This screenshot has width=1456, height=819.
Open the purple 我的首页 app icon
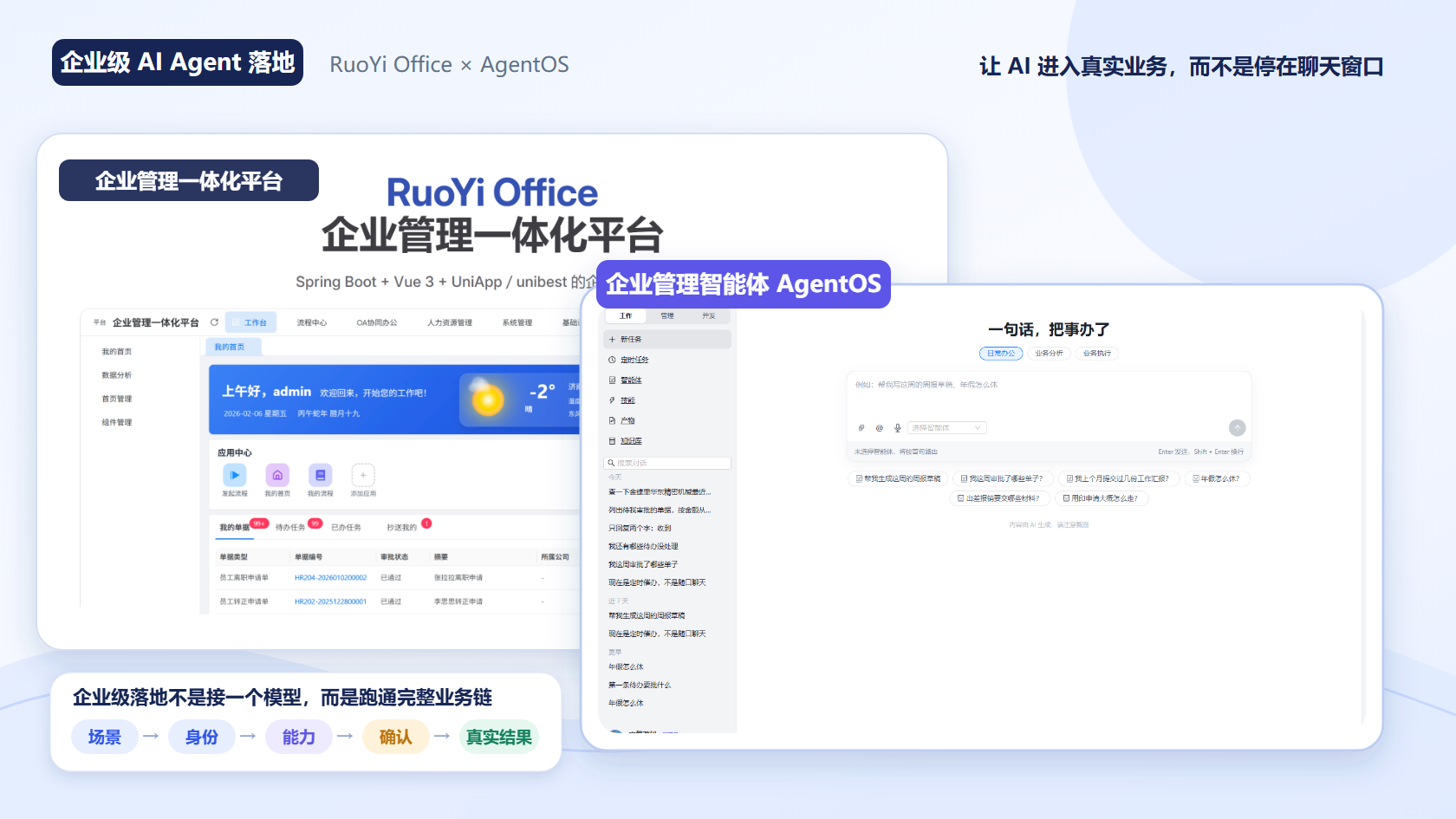[x=277, y=475]
